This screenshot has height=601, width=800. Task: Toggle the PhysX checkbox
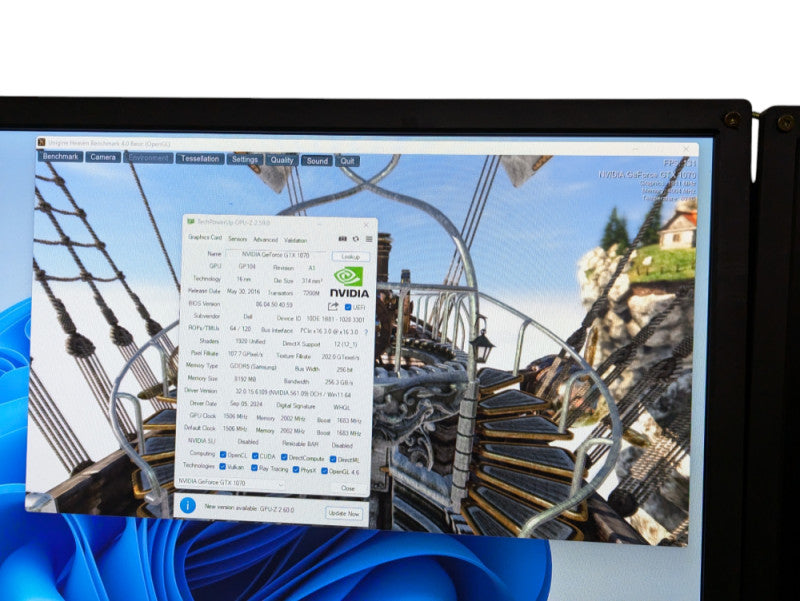[296, 469]
